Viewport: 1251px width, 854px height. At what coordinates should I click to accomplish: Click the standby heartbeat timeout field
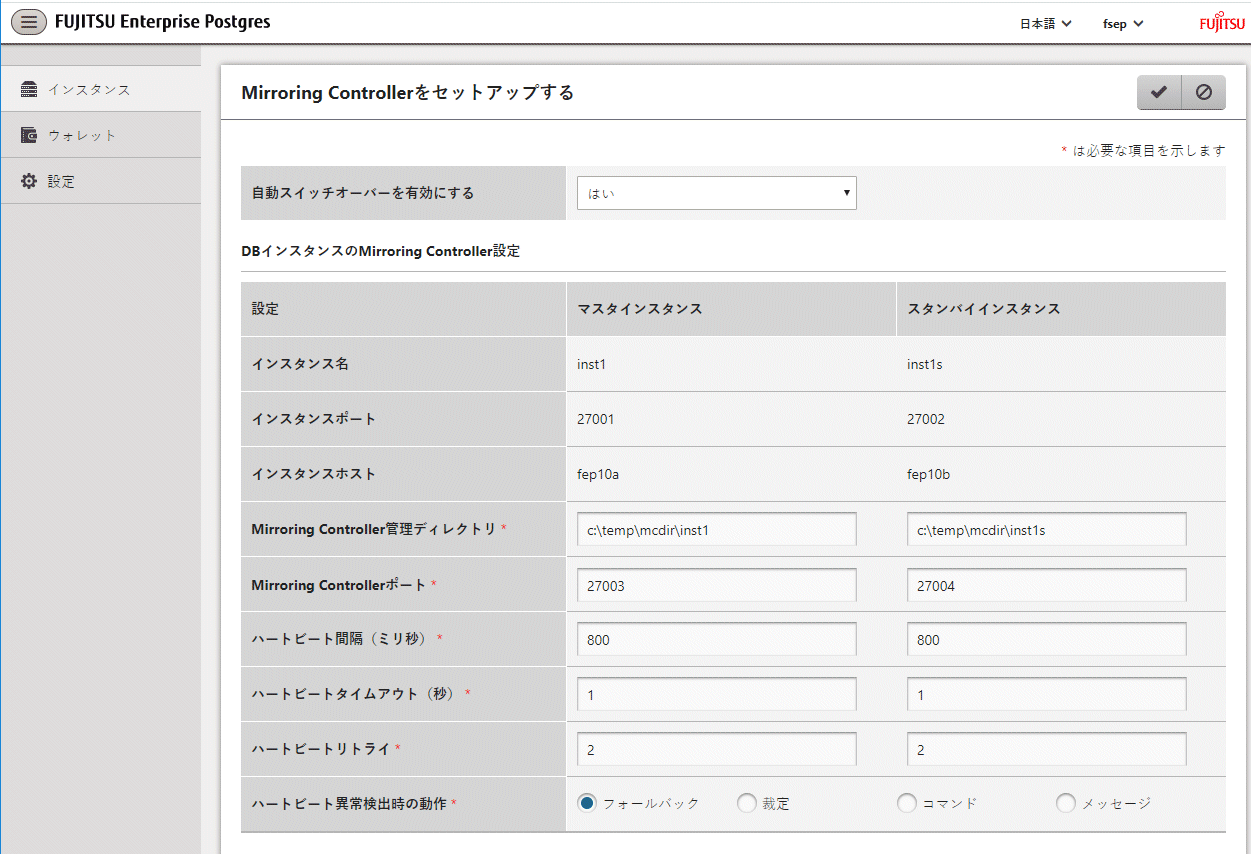click(x=1047, y=694)
